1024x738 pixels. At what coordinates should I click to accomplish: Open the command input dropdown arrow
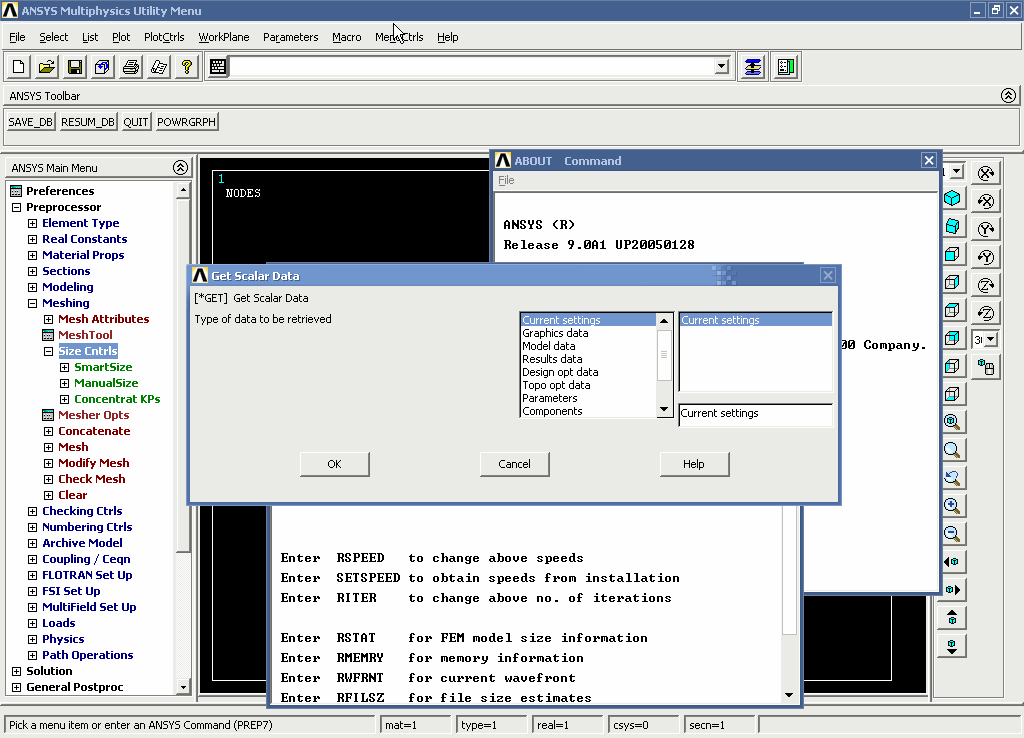coord(722,67)
